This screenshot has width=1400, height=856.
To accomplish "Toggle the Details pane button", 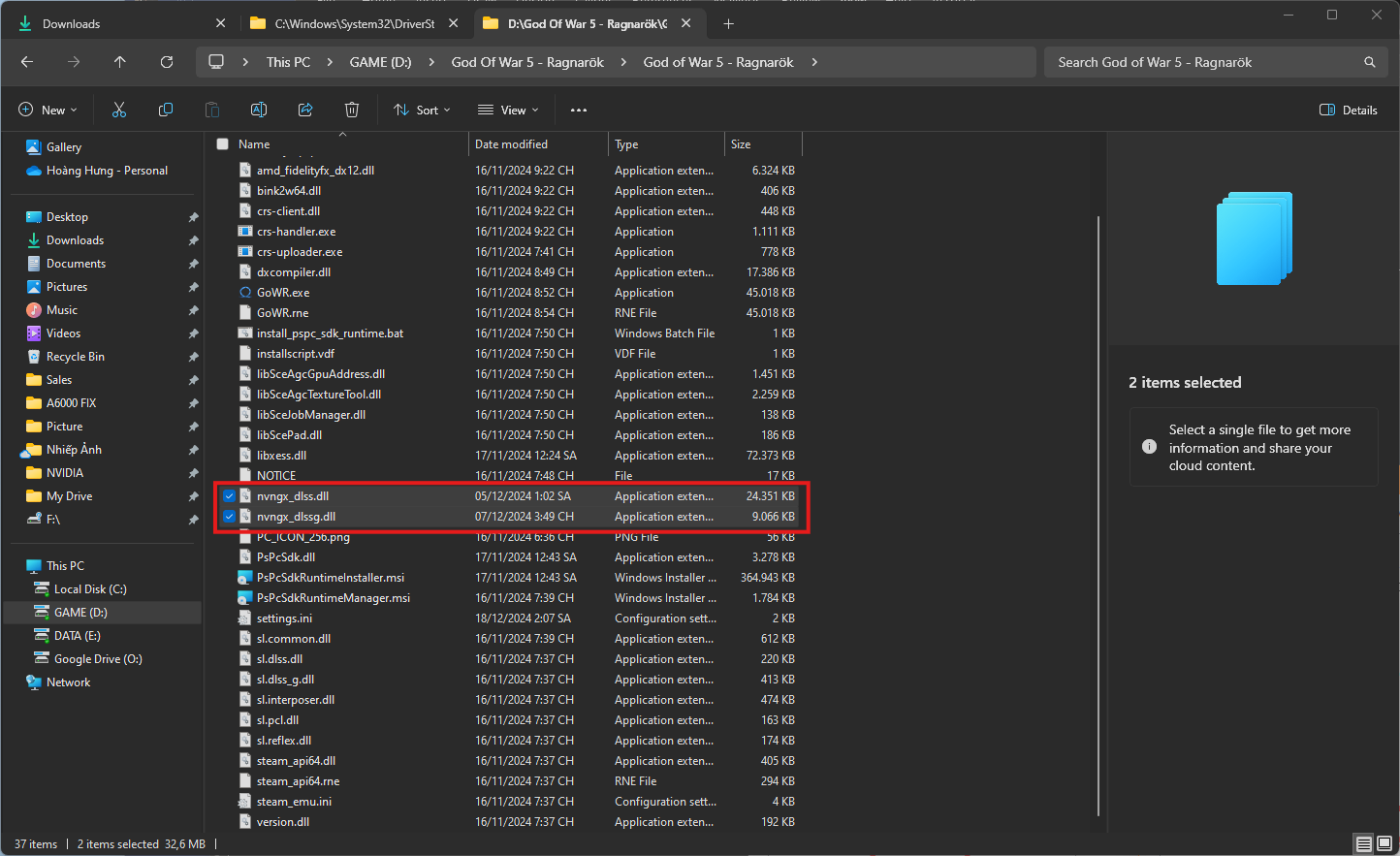I will [x=1349, y=110].
